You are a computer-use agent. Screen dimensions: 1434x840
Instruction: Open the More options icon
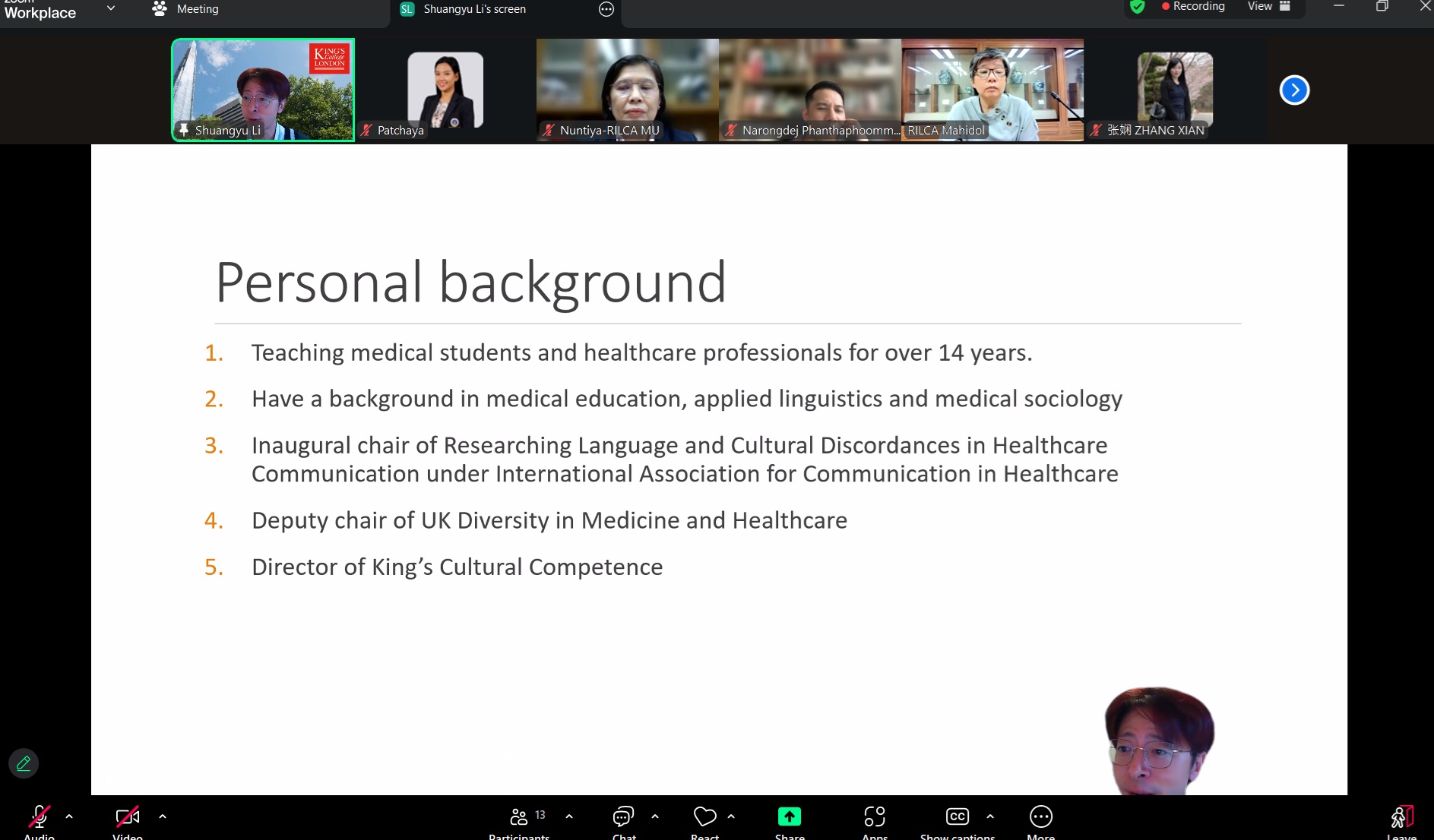(x=1040, y=818)
